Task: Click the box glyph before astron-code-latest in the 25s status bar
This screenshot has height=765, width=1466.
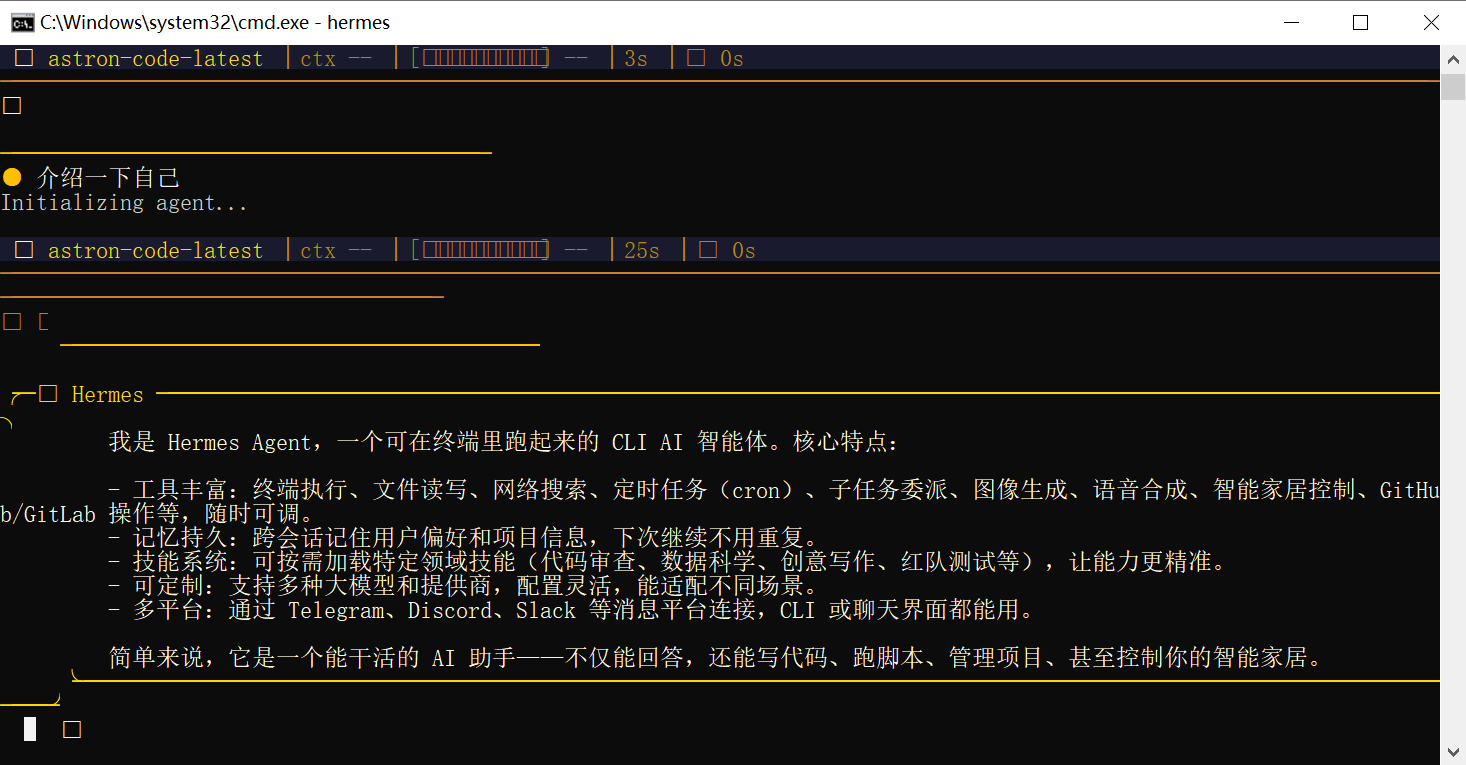Action: point(24,250)
